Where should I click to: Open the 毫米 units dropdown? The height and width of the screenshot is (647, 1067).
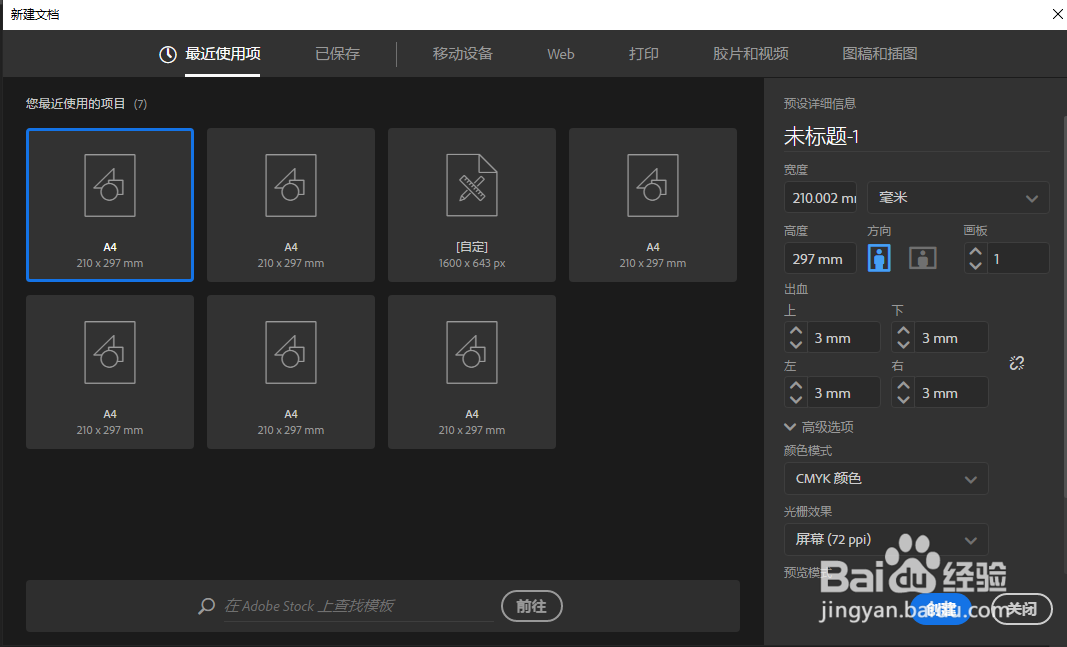[x=958, y=198]
